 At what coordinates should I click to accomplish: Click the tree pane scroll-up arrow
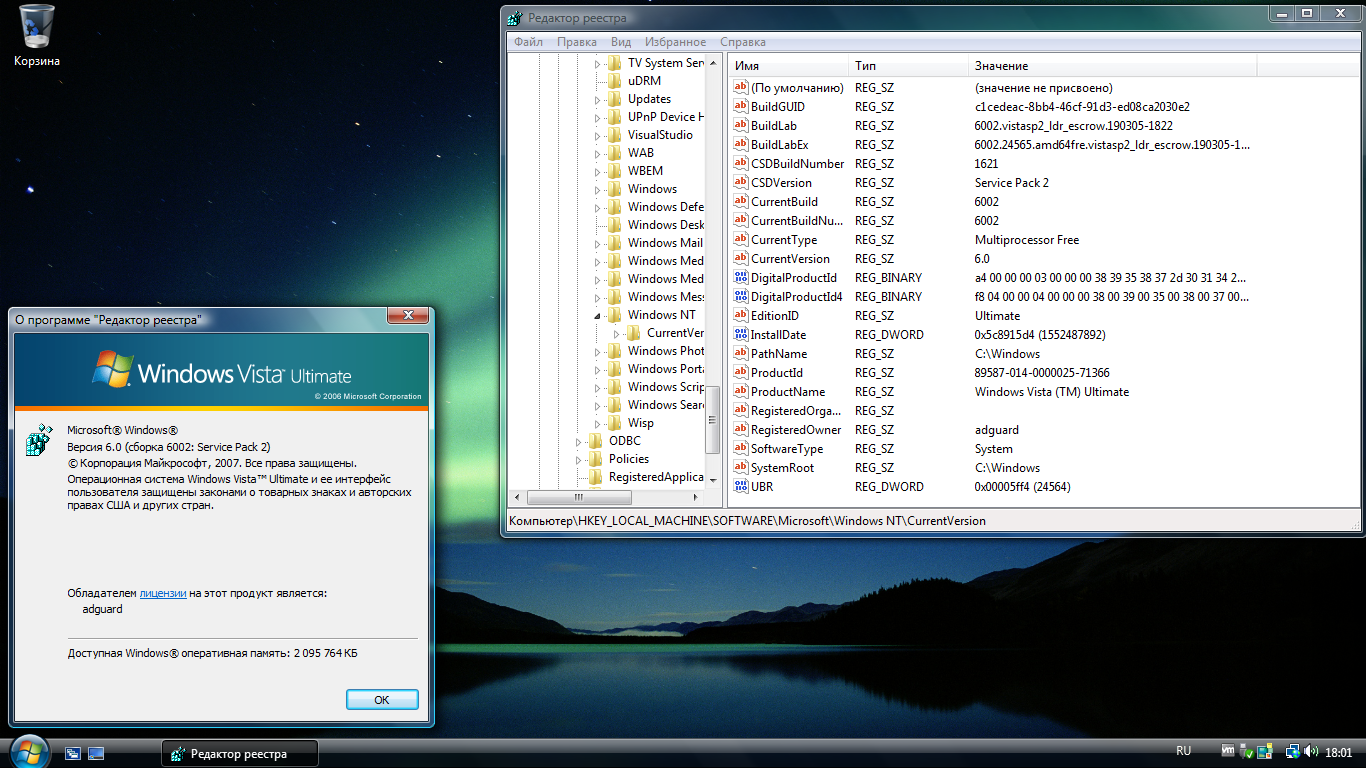(713, 62)
